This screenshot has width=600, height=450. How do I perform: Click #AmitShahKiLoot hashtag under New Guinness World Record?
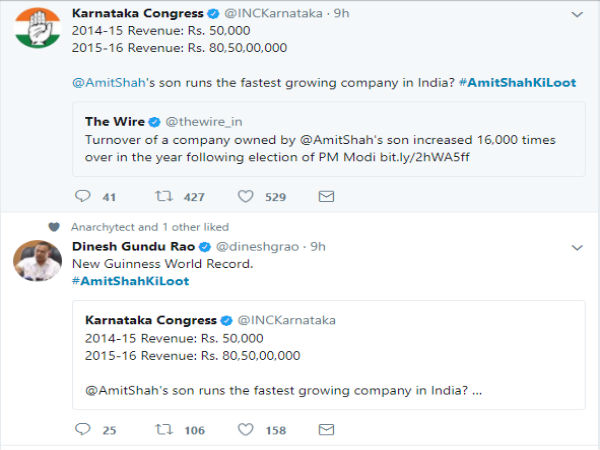point(130,281)
